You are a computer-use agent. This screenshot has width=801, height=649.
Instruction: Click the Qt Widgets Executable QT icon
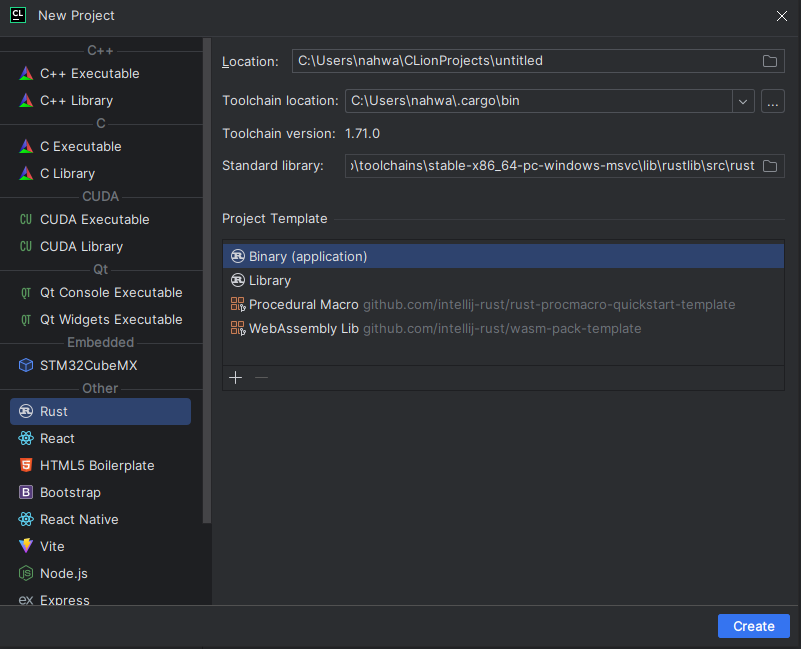pos(26,320)
